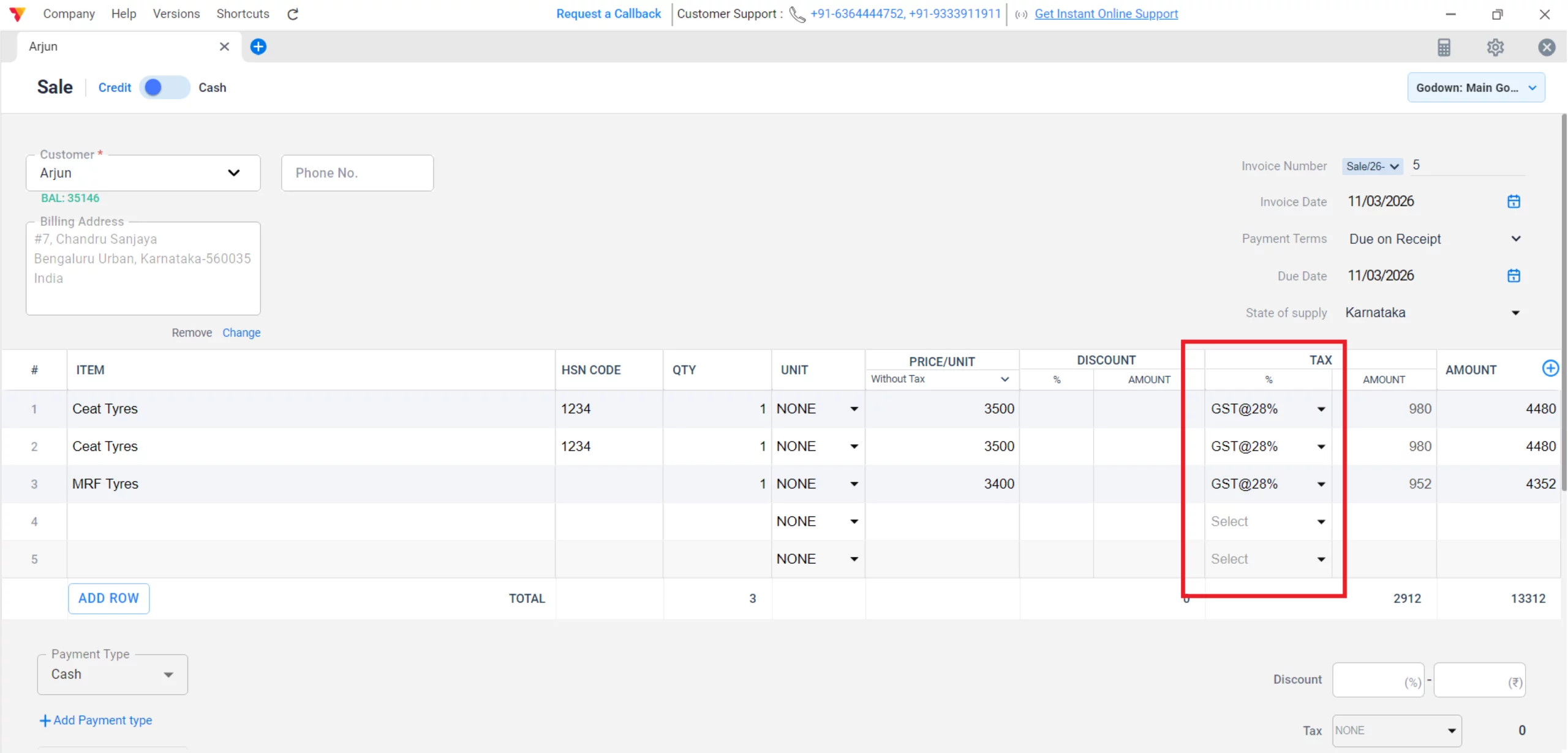The height and width of the screenshot is (753, 1568).
Task: Click the ADD ROW button
Action: pos(108,598)
